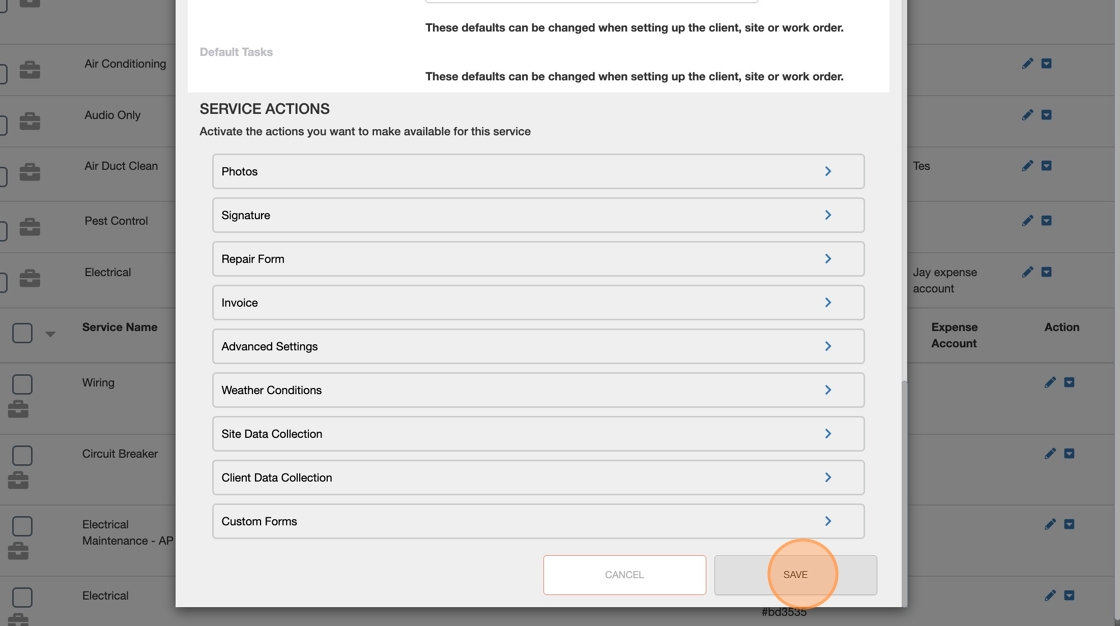This screenshot has width=1120, height=626.
Task: Click the briefcase icon under Wiring checkbox
Action: (x=18, y=409)
